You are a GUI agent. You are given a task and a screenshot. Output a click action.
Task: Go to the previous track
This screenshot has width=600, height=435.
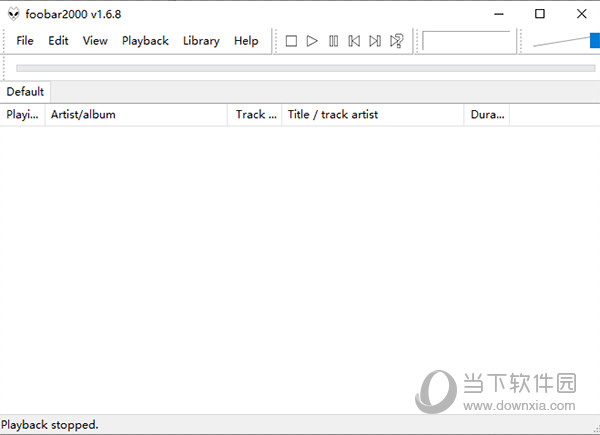(354, 41)
